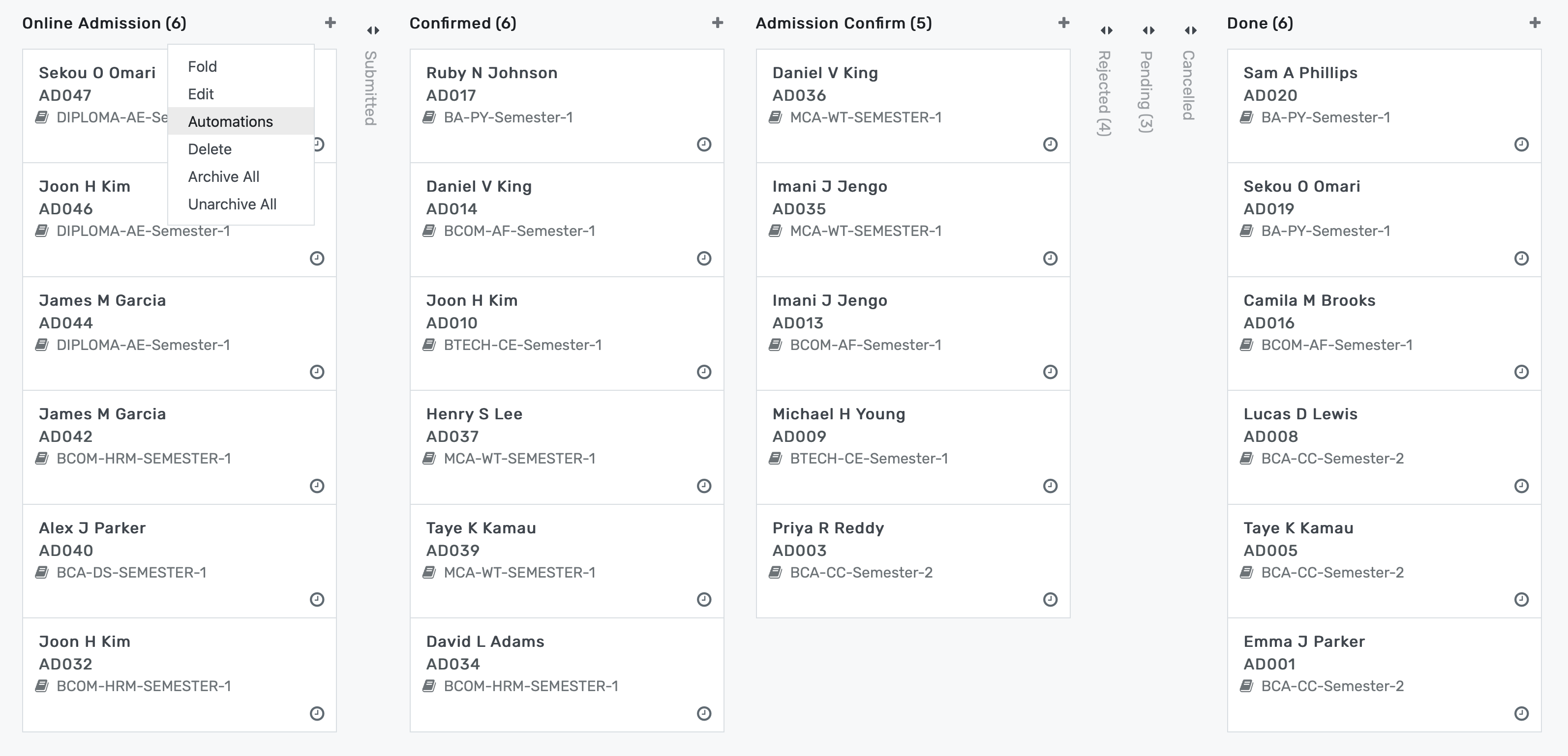
Task: Click Unarchive All in the menu
Action: [x=232, y=204]
